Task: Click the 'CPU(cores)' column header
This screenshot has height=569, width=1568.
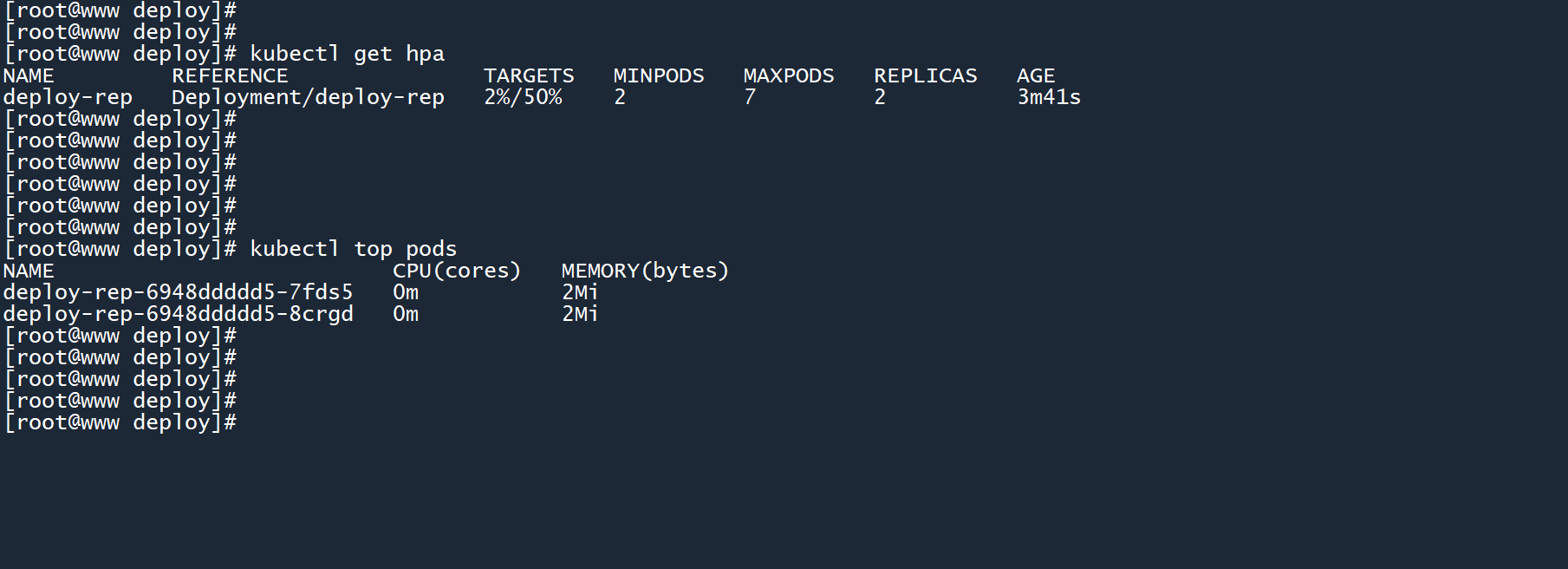Action: click(x=457, y=271)
